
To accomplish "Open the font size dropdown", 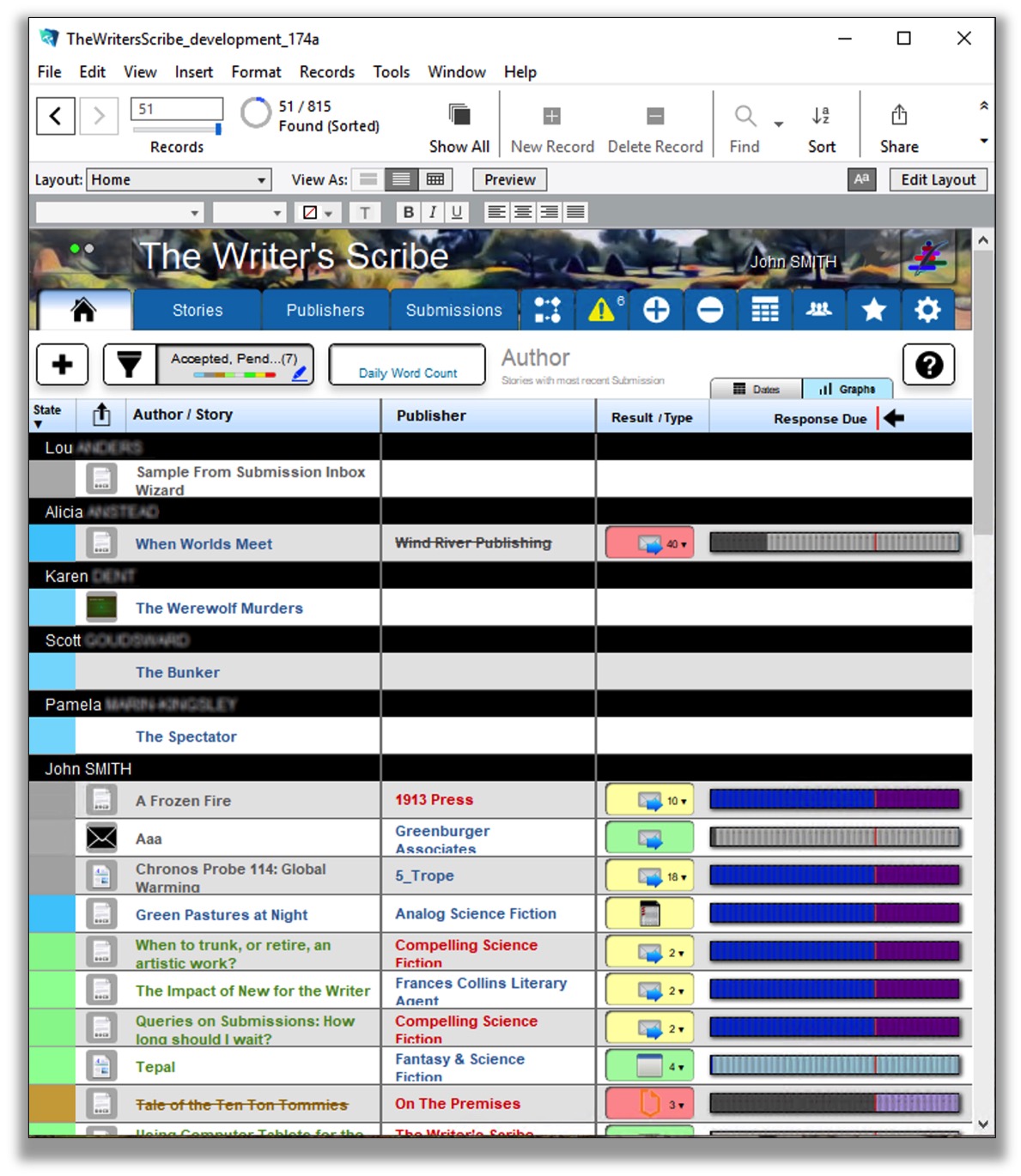I will 249,212.
